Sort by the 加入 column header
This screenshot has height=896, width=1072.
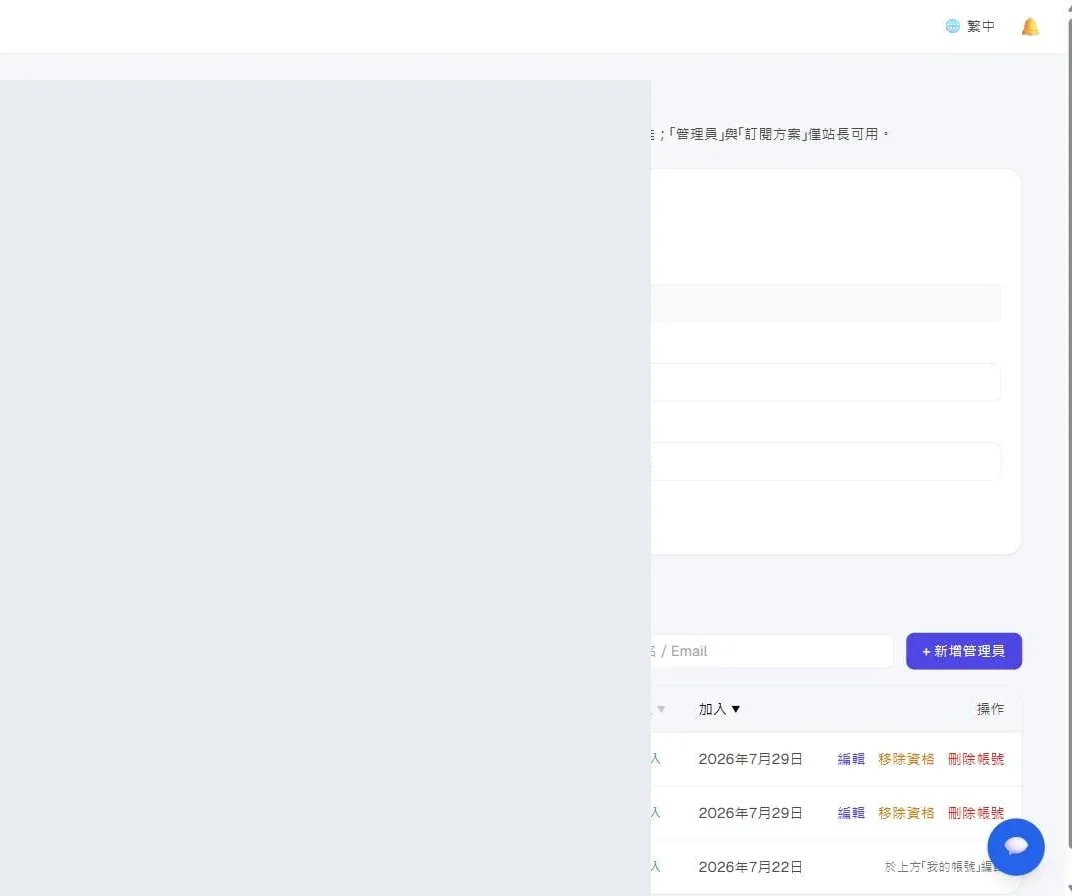[719, 709]
